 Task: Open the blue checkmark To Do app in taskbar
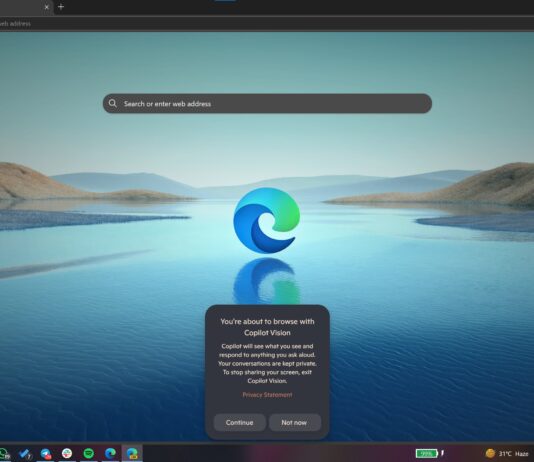(25, 453)
